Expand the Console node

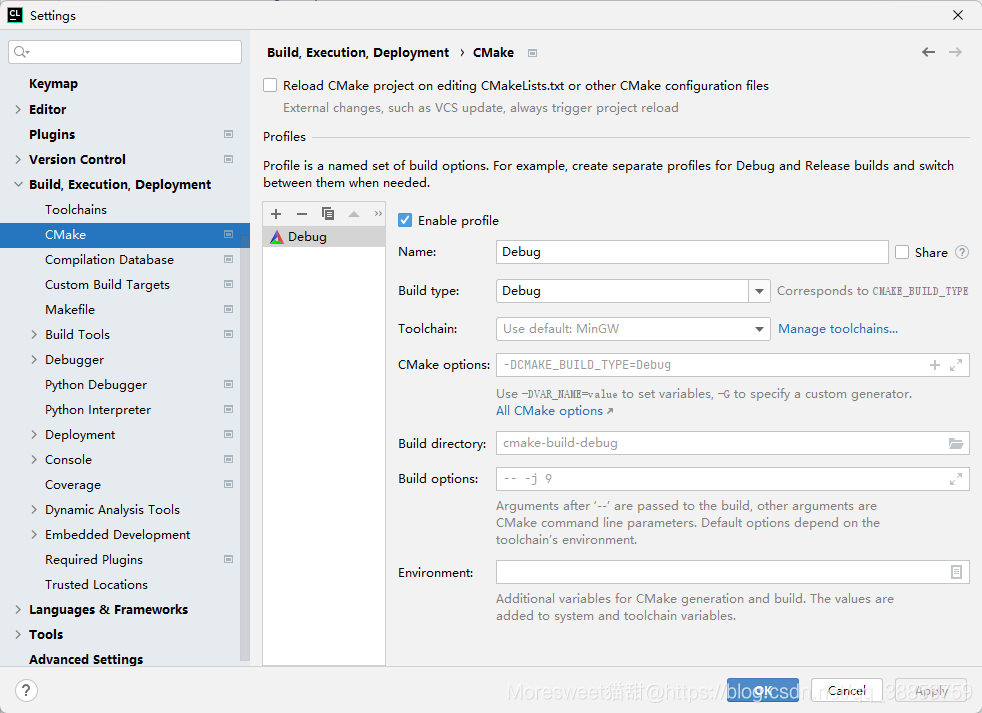coord(34,459)
